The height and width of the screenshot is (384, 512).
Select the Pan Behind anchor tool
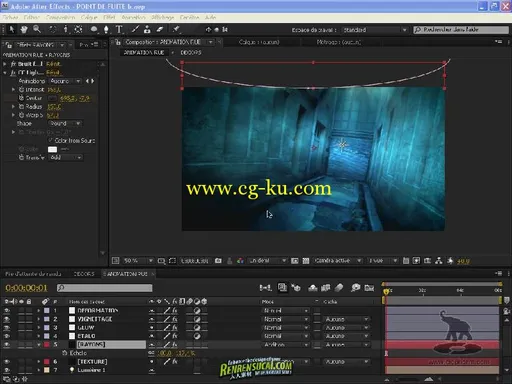click(78, 29)
